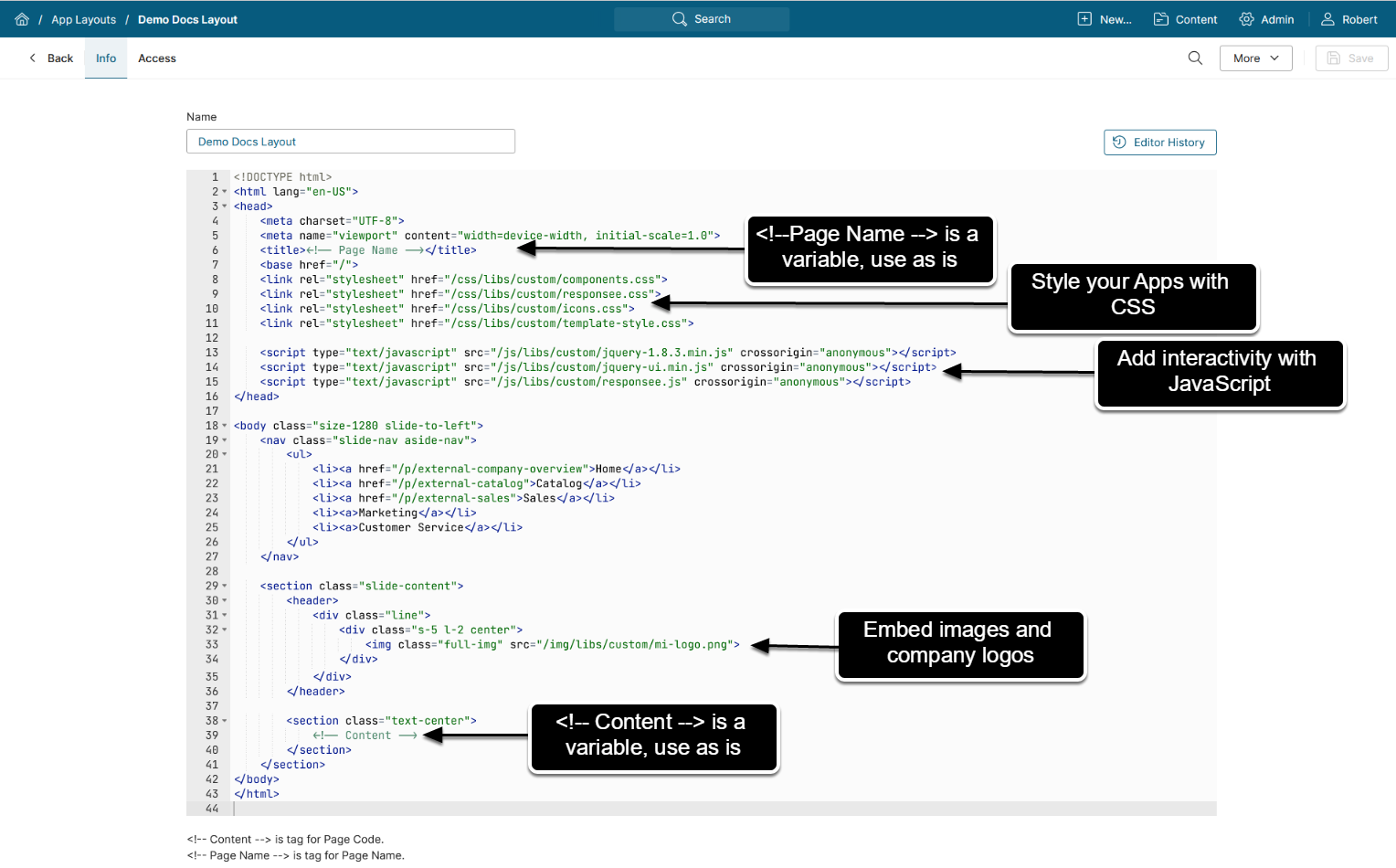Click the Name input field
Screen dimensions: 1396x868
click(351, 142)
